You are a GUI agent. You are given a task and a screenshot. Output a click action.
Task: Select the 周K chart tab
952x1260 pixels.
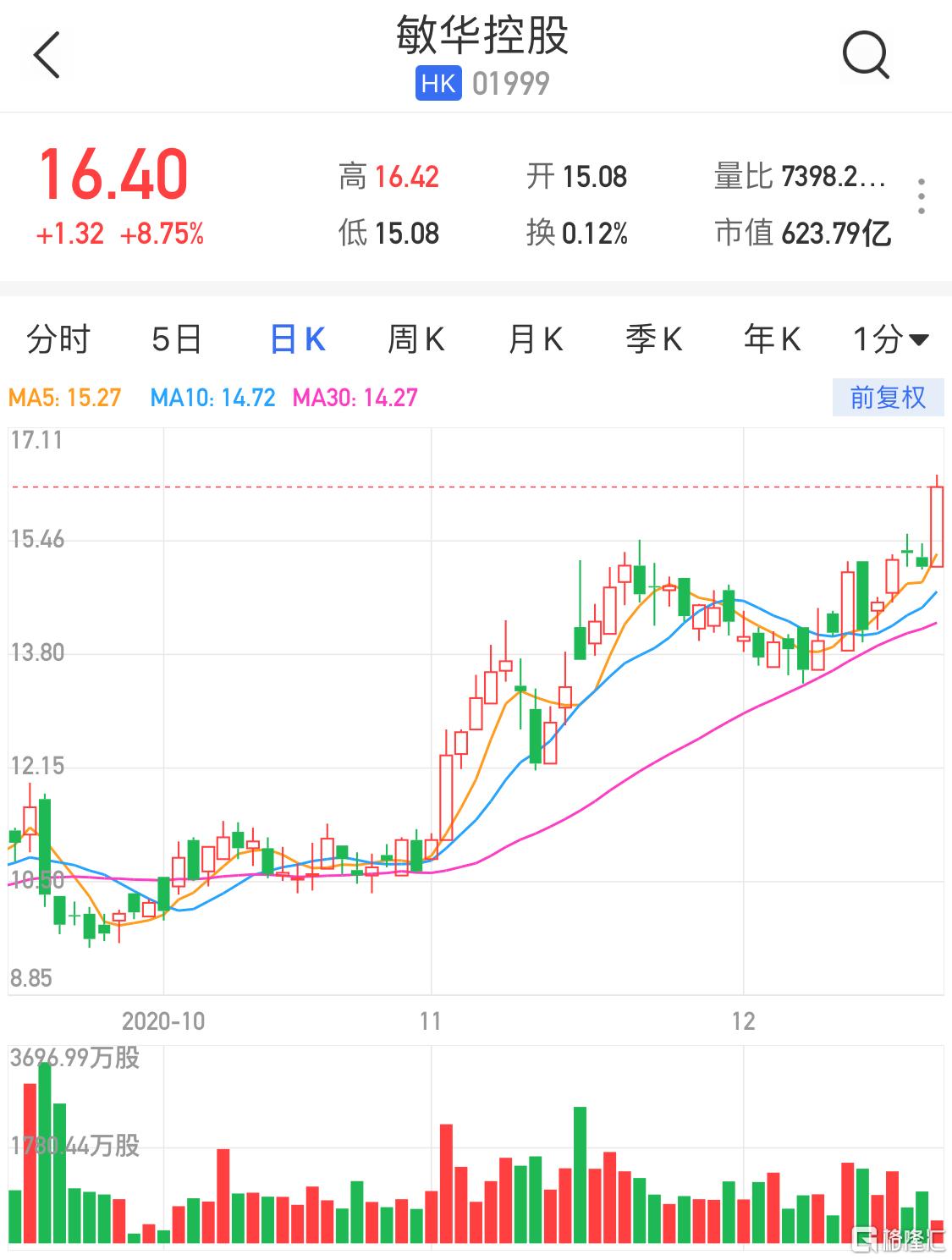pyautogui.click(x=415, y=339)
